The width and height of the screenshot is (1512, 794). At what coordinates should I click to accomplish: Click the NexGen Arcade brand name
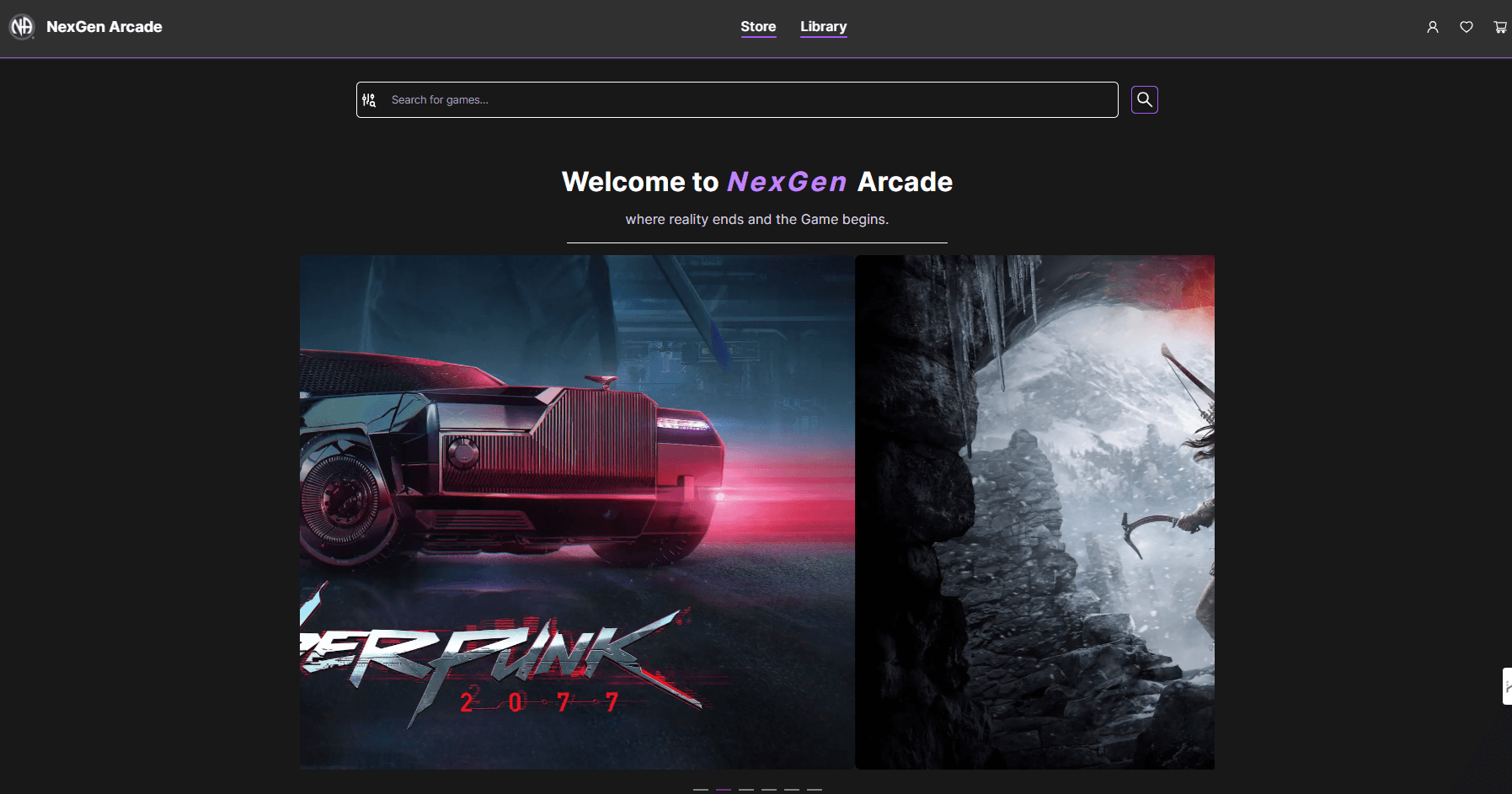pyautogui.click(x=104, y=27)
